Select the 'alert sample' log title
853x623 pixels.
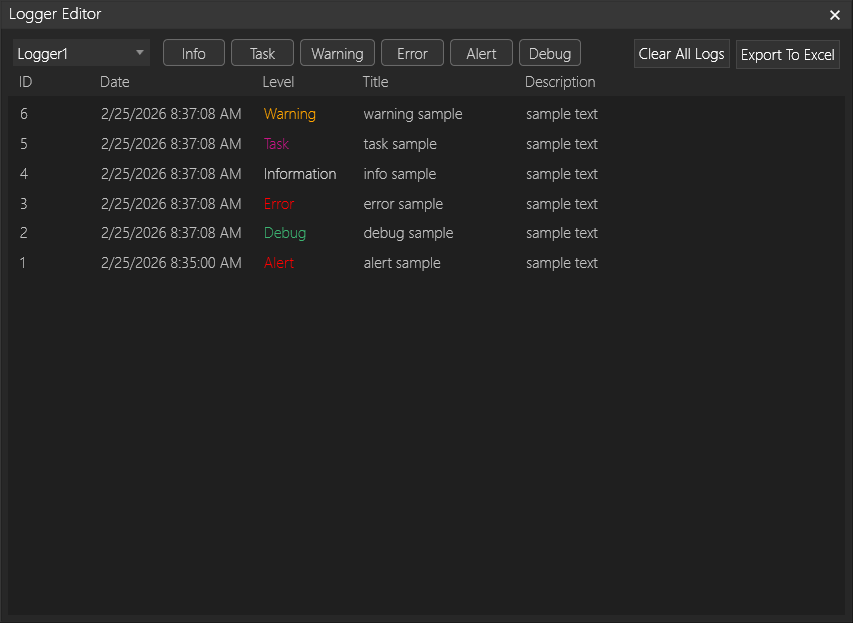[x=402, y=263]
